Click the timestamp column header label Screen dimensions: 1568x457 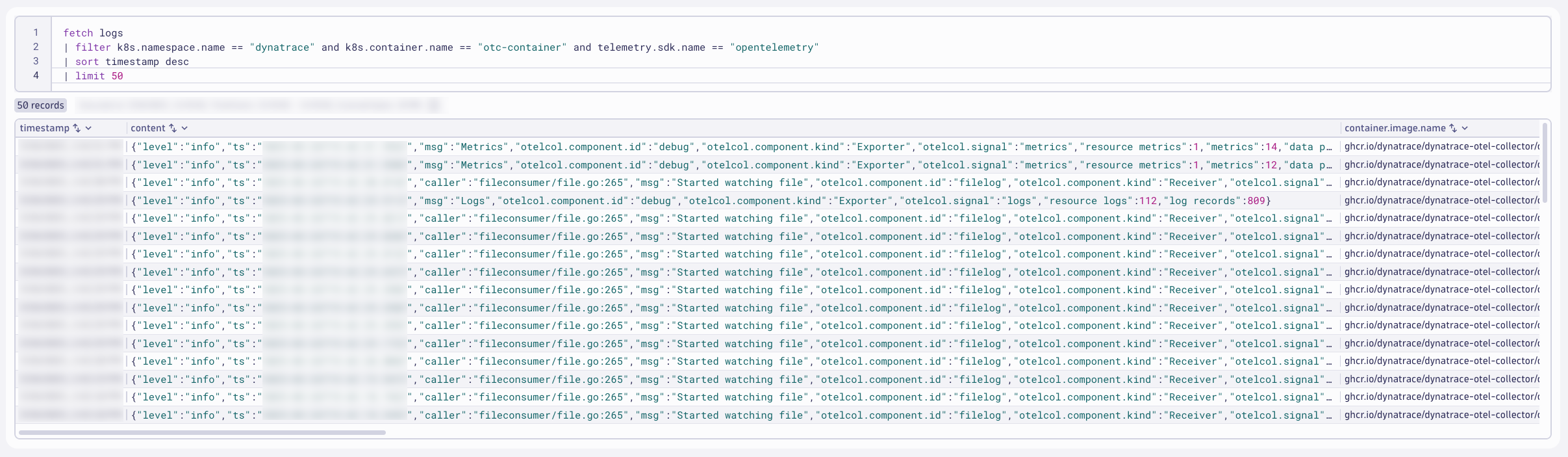(x=44, y=128)
